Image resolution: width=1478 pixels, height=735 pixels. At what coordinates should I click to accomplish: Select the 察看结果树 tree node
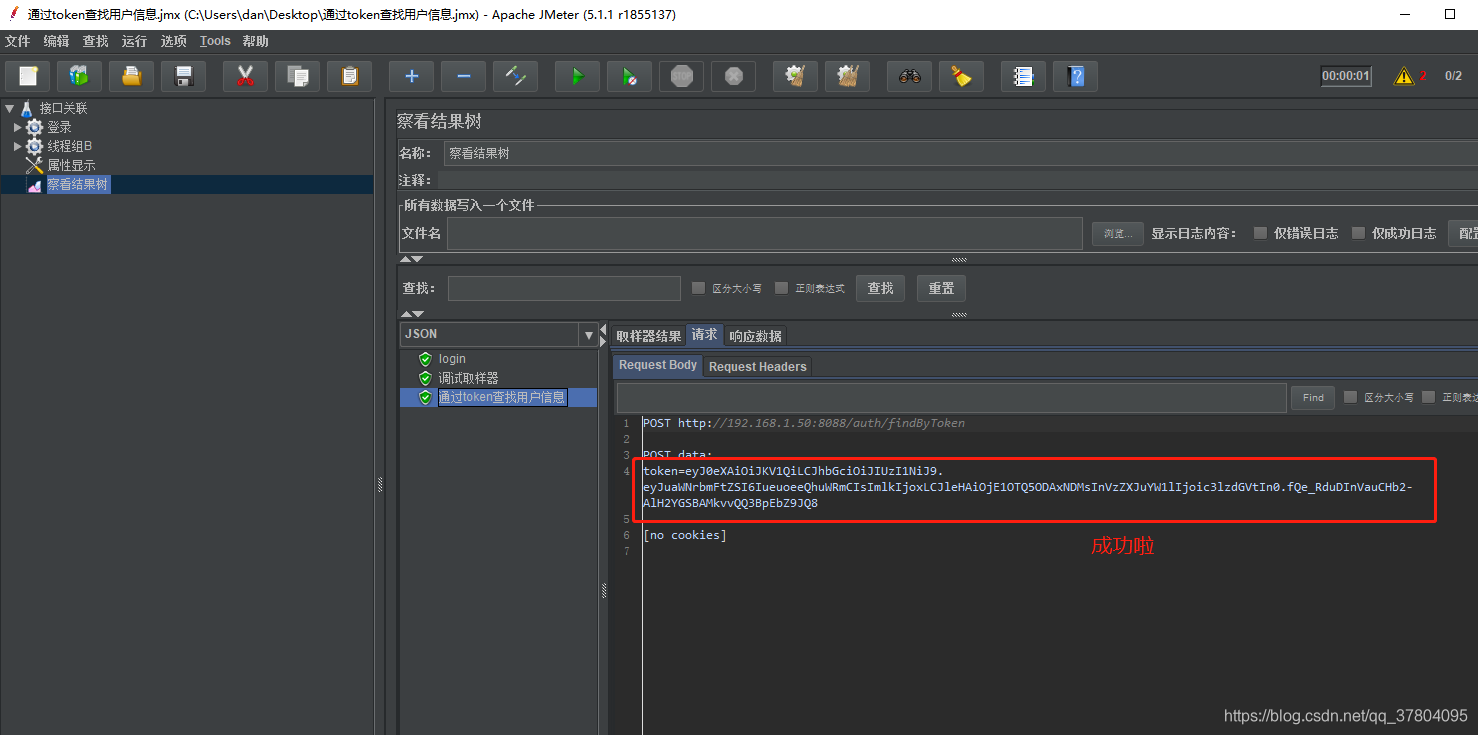pos(78,184)
